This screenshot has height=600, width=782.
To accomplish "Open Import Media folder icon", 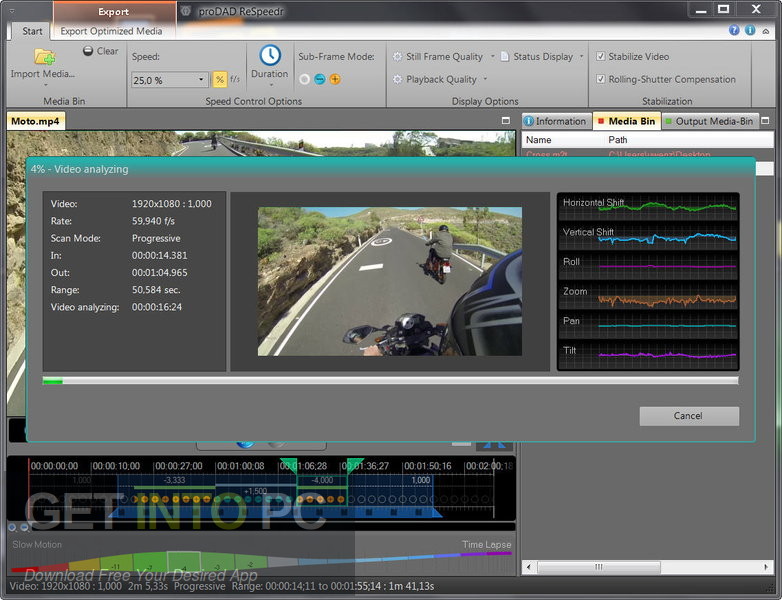I will pyautogui.click(x=44, y=57).
